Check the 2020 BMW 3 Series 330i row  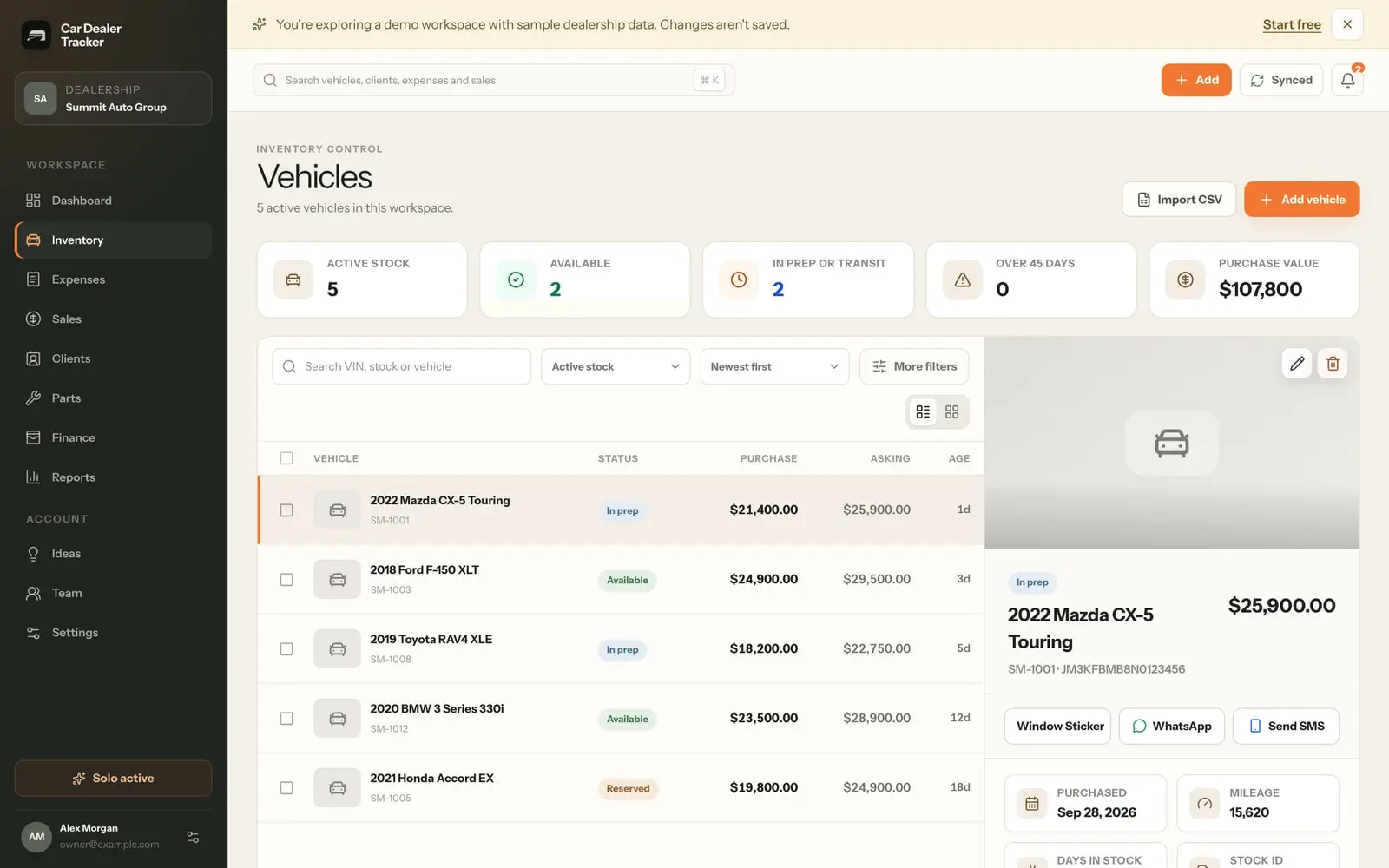pos(286,719)
